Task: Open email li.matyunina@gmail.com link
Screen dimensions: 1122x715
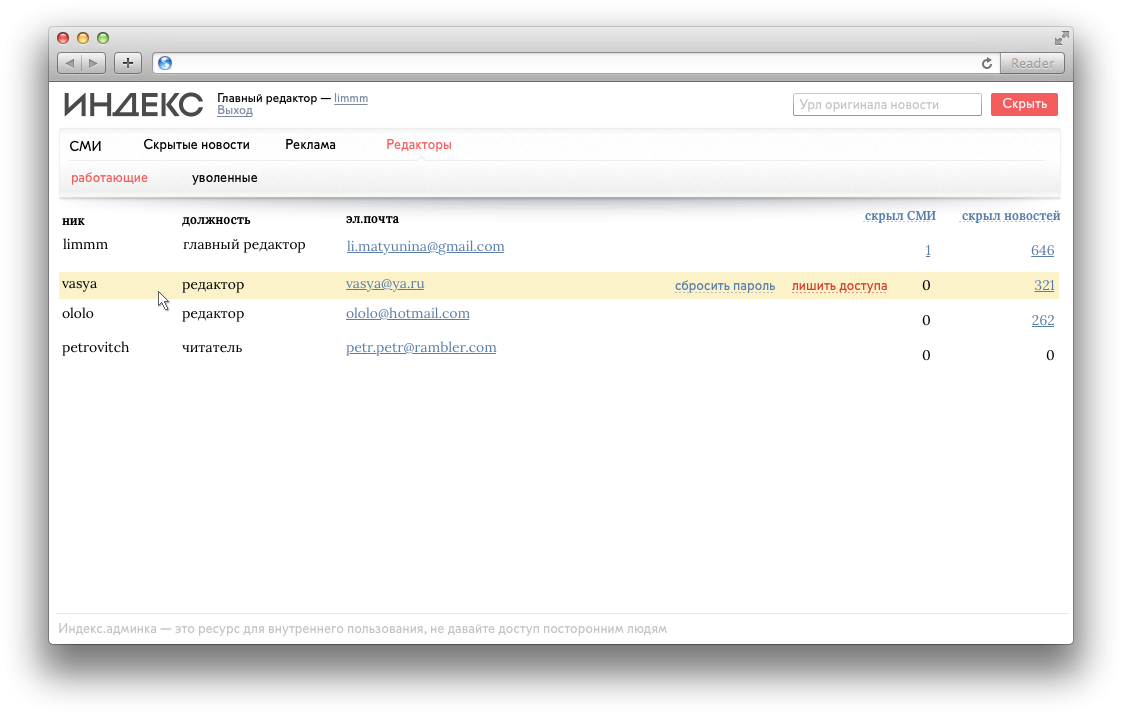Action: [425, 246]
